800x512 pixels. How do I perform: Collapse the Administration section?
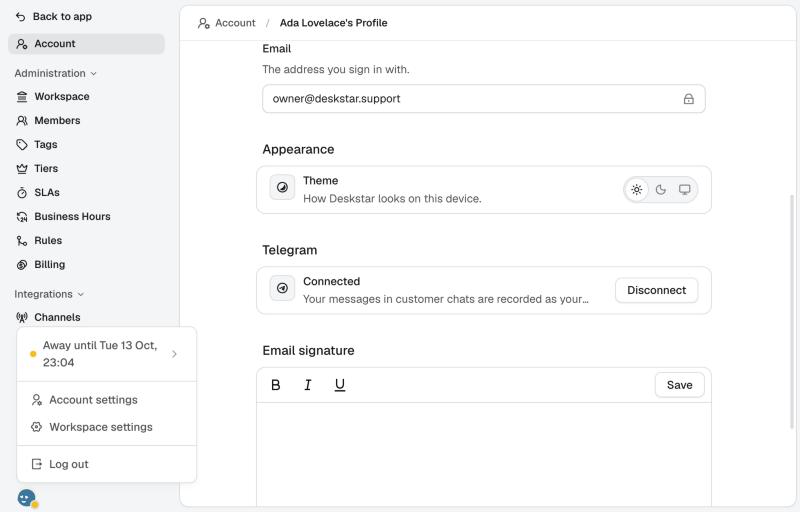55,73
